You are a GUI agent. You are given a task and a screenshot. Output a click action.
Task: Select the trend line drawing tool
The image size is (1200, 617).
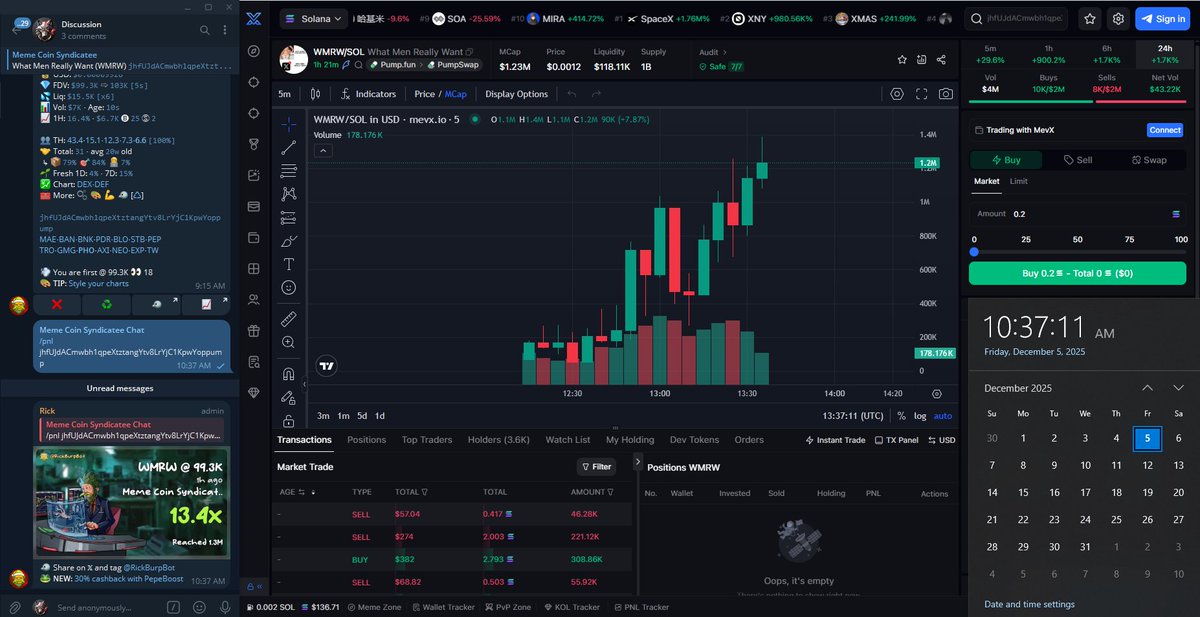(289, 148)
